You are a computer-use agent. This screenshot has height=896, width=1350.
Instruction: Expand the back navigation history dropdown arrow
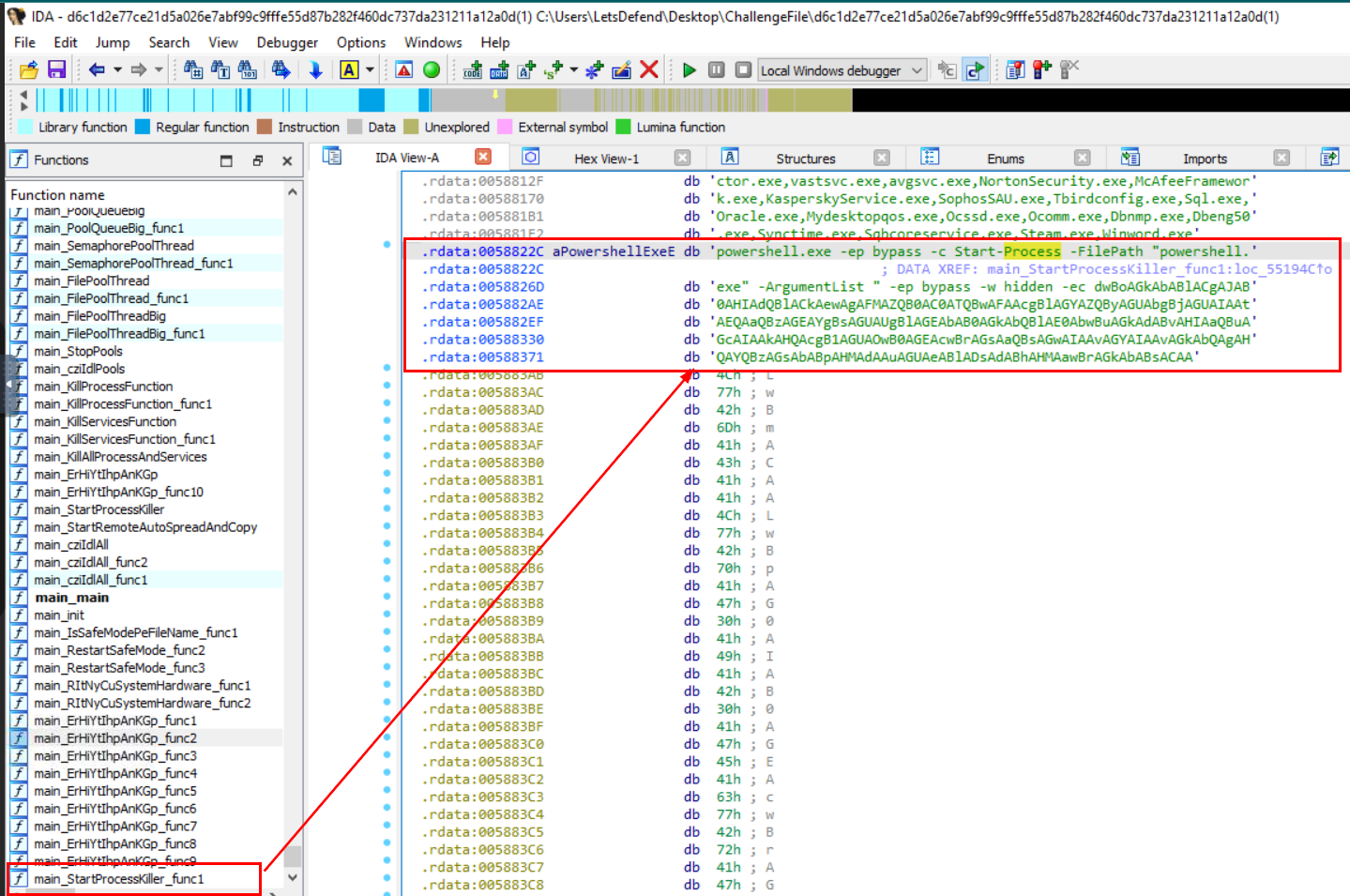click(x=117, y=69)
